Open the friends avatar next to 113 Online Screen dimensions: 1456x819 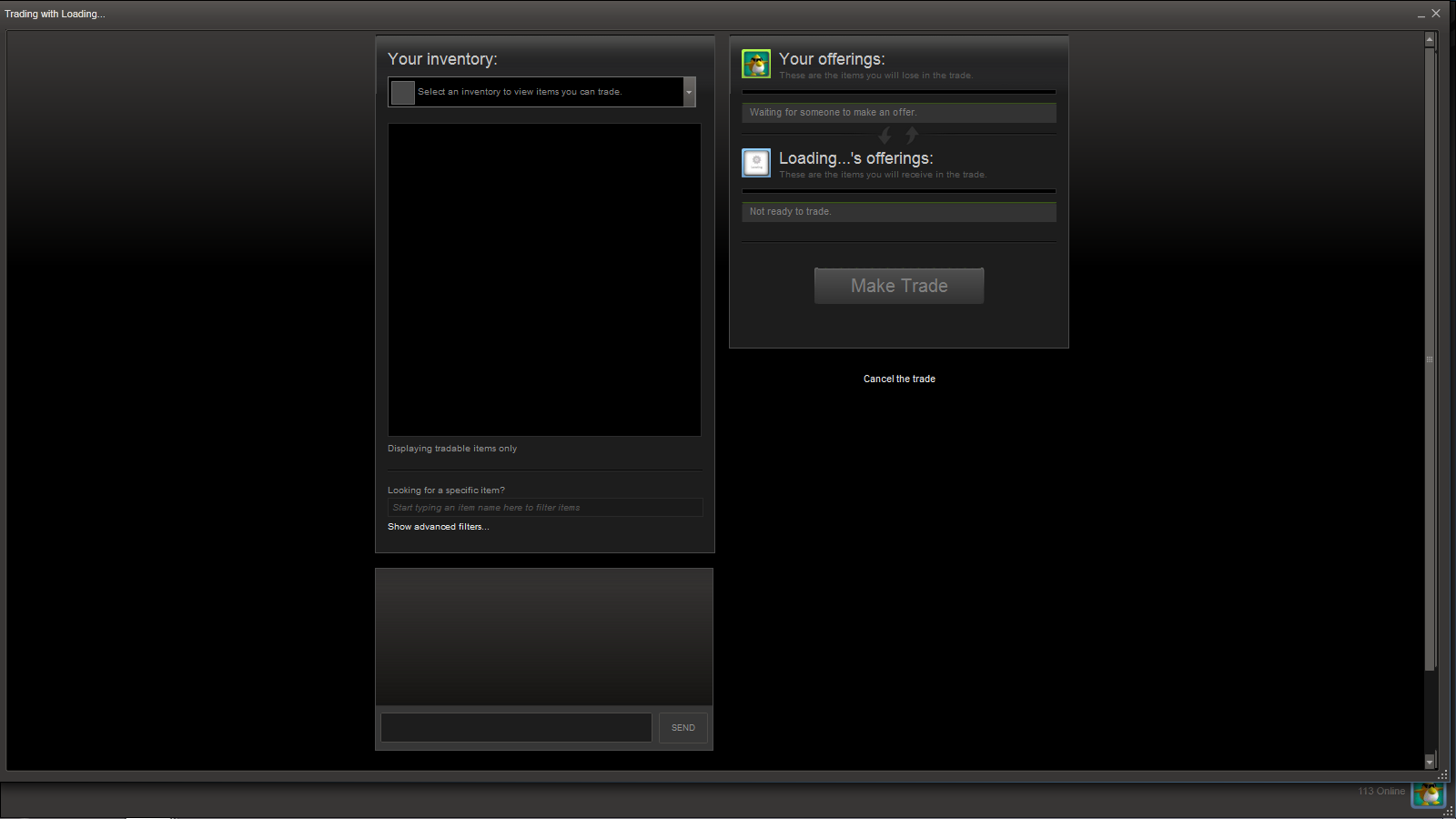[x=1428, y=794]
